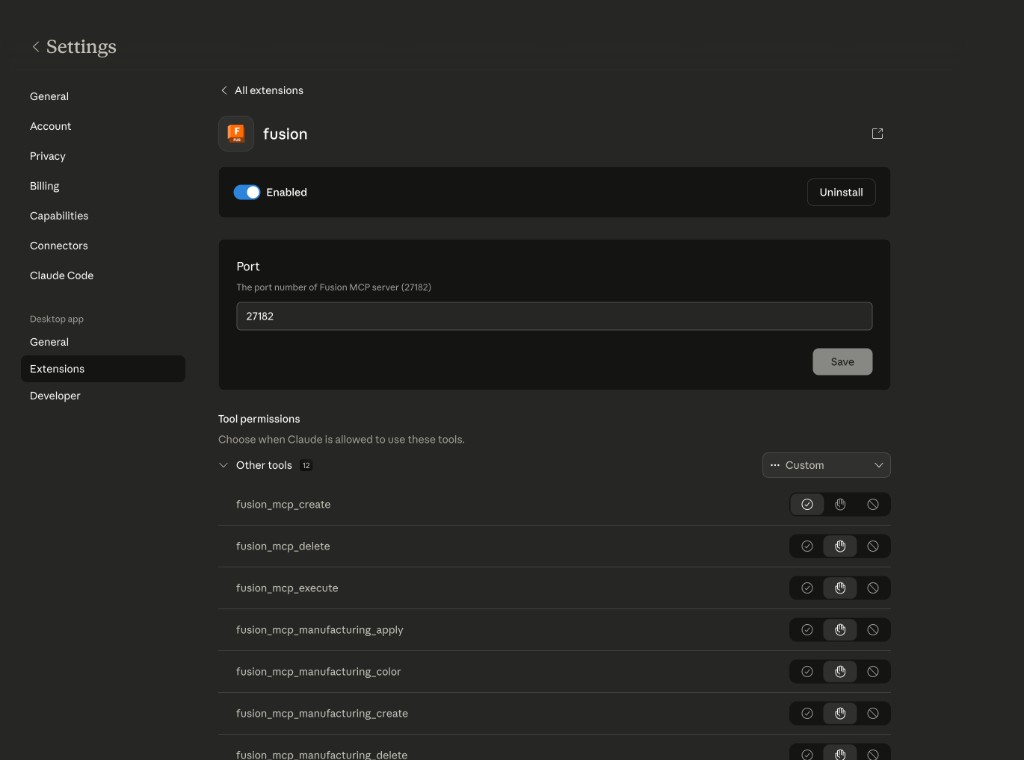Open Connectors settings

tap(59, 245)
